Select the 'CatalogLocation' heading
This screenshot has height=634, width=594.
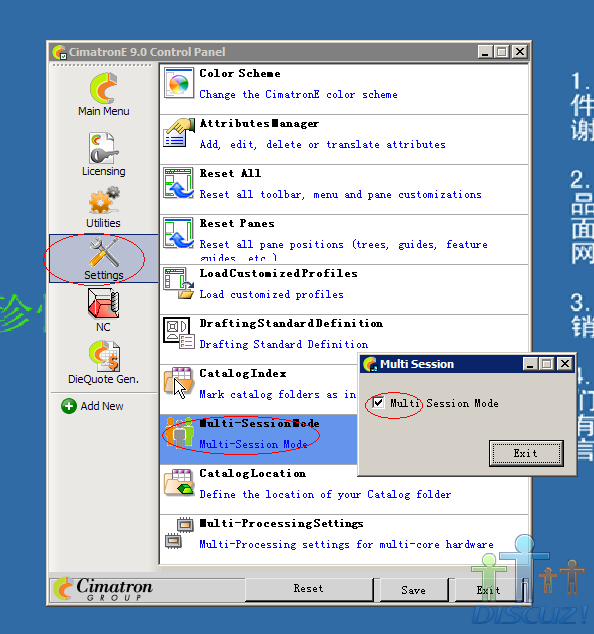point(253,473)
